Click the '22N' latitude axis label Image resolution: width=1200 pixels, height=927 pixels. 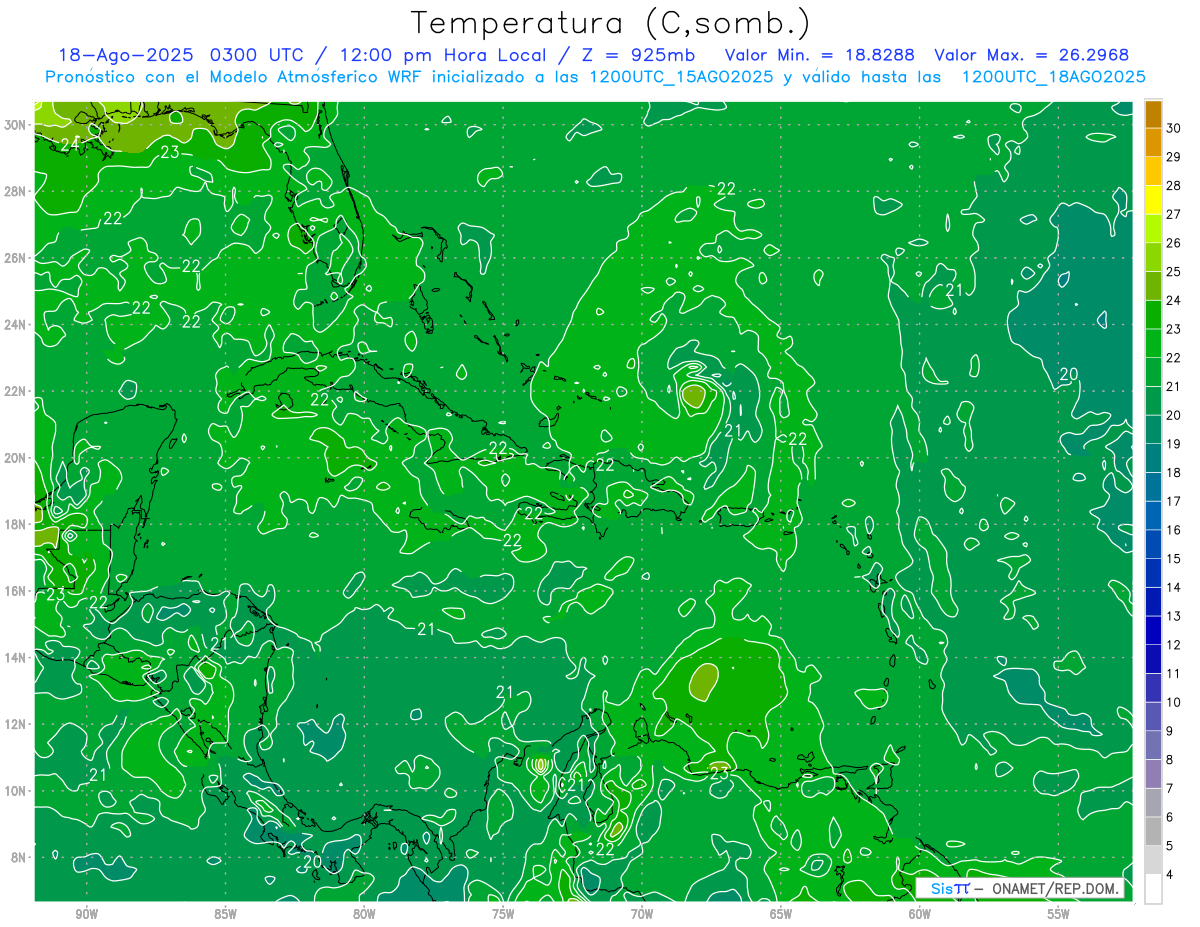[x=16, y=391]
